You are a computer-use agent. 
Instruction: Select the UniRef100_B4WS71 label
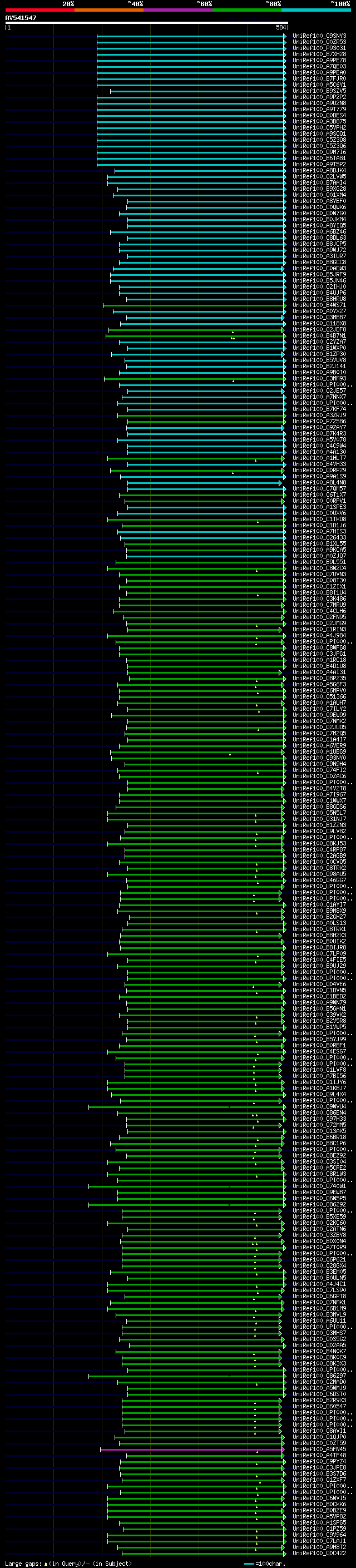319,305
